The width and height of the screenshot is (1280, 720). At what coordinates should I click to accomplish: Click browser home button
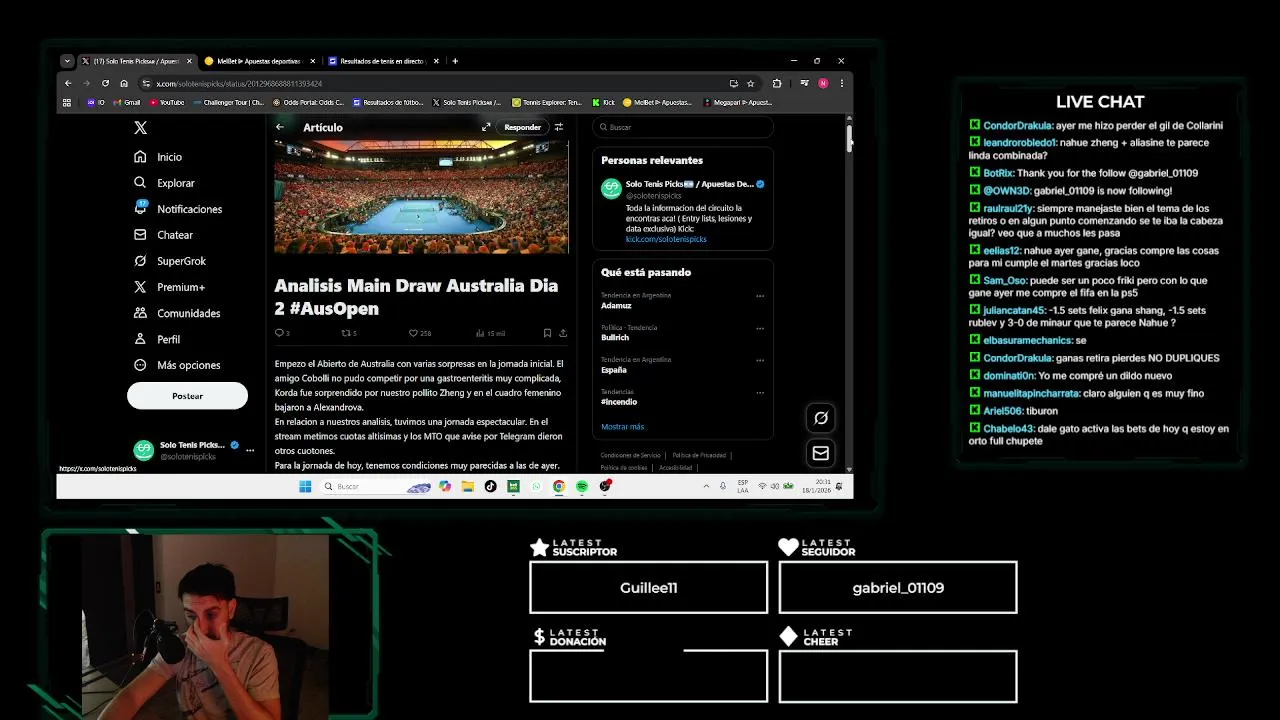tap(124, 83)
